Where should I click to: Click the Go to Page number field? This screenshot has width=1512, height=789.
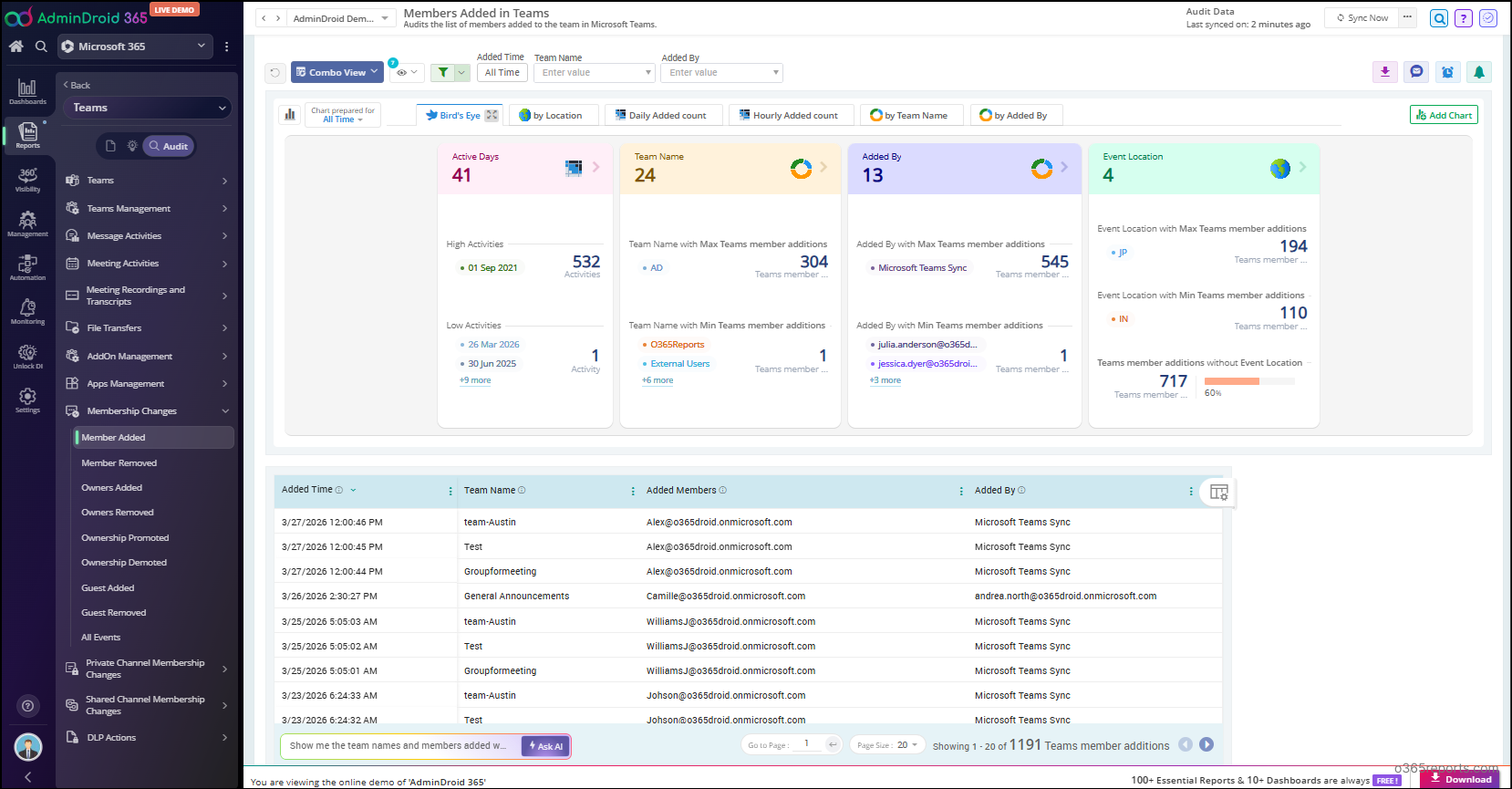click(807, 744)
